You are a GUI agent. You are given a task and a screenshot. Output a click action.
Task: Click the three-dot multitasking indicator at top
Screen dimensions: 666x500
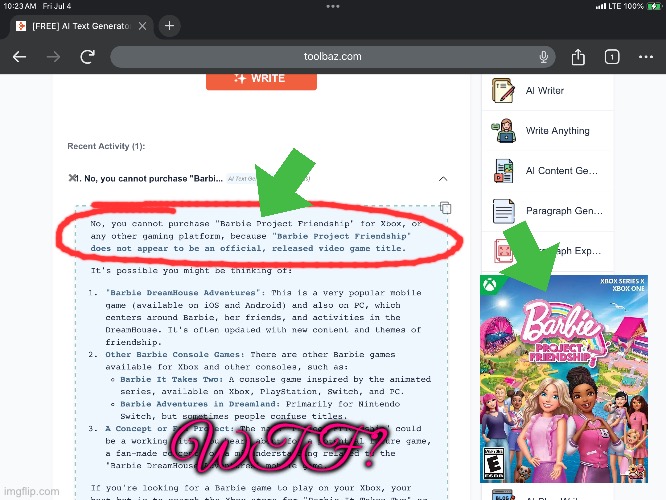[x=333, y=6]
